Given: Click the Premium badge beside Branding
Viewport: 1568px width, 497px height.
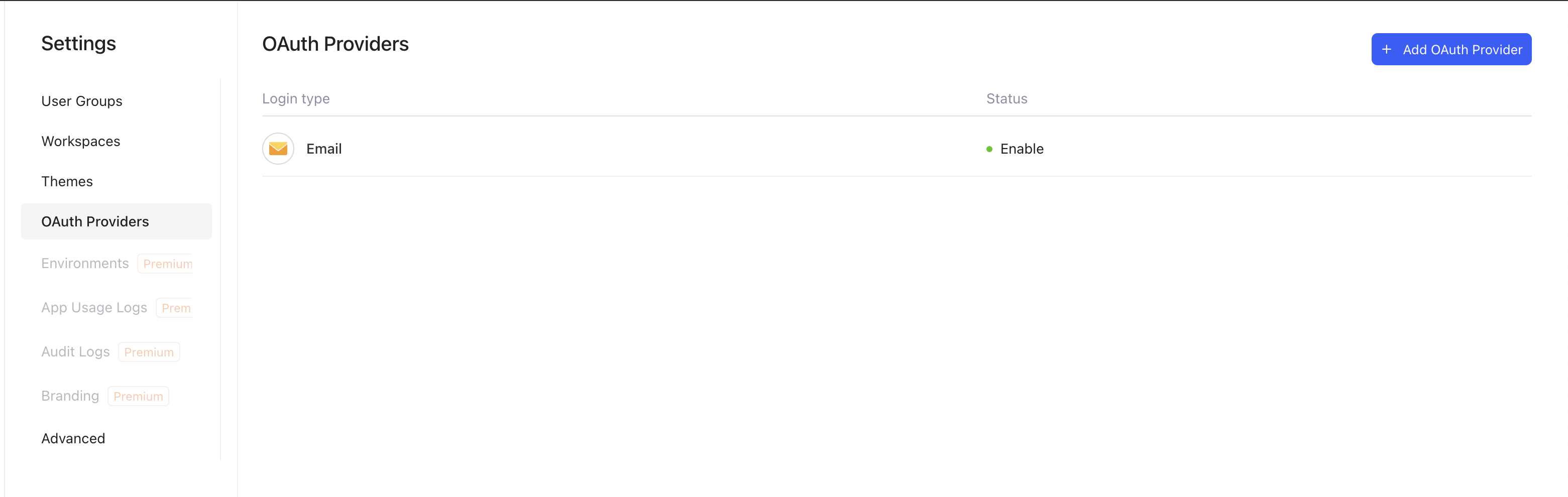Looking at the screenshot, I should tap(138, 397).
